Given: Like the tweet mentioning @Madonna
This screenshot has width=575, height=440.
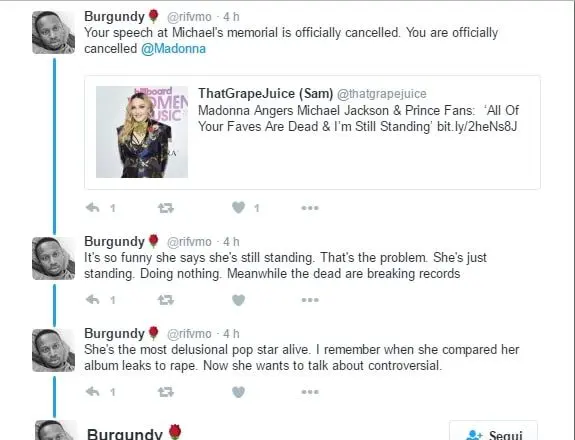Looking at the screenshot, I should 238,208.
